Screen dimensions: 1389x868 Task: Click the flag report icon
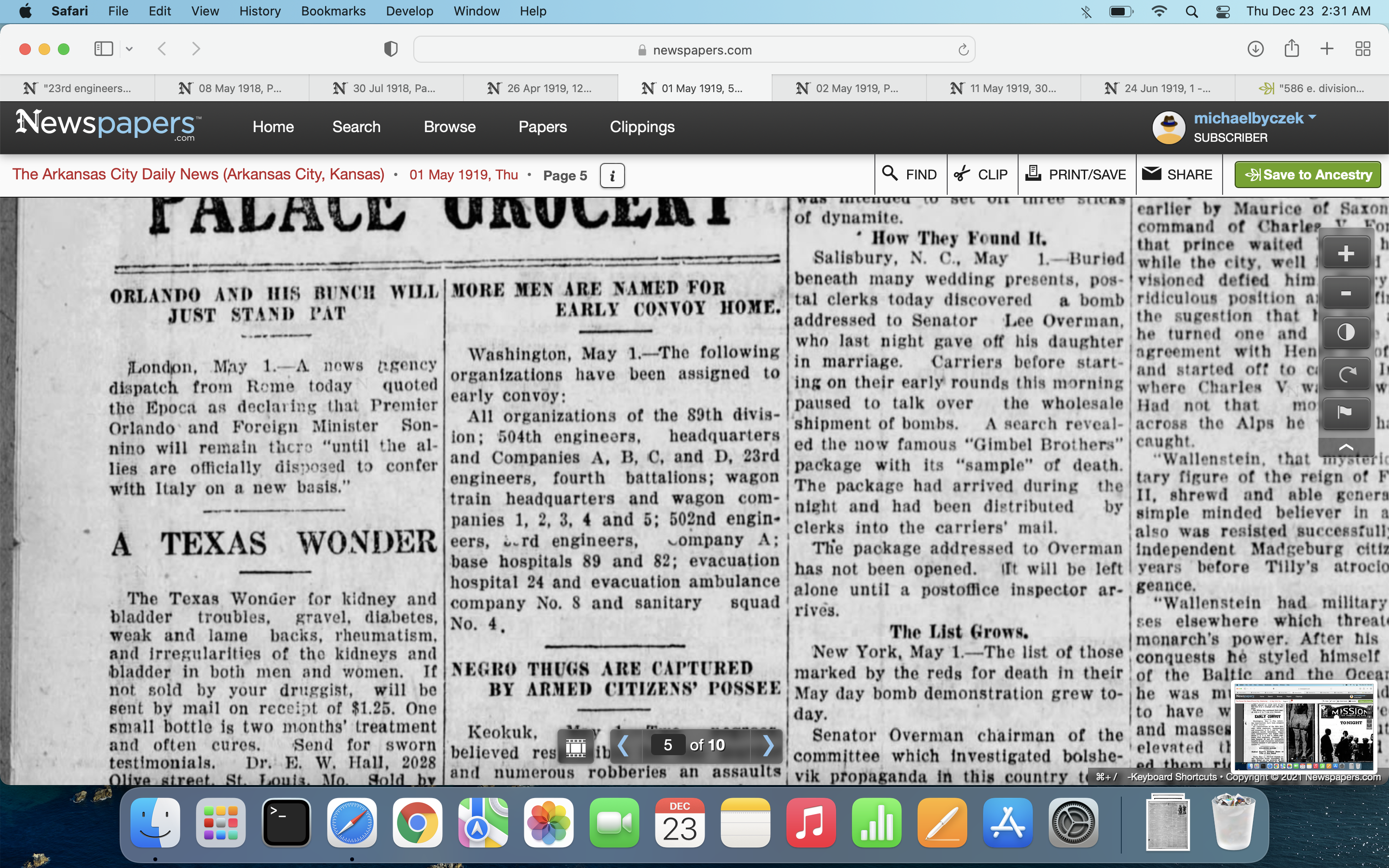pos(1346,413)
